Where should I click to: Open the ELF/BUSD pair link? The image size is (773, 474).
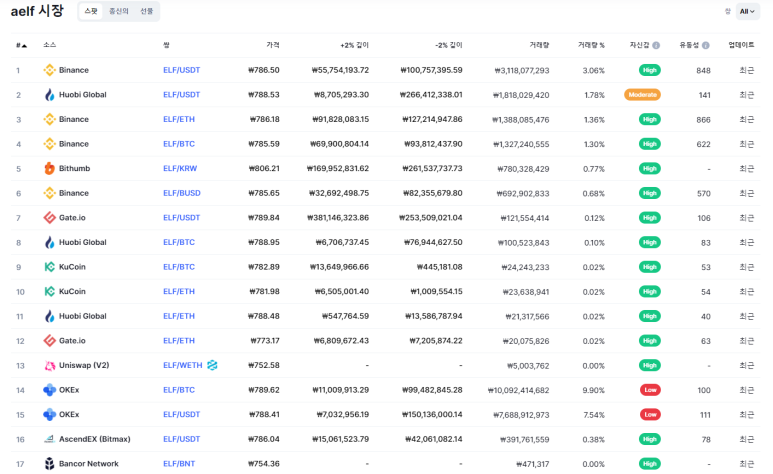(182, 193)
